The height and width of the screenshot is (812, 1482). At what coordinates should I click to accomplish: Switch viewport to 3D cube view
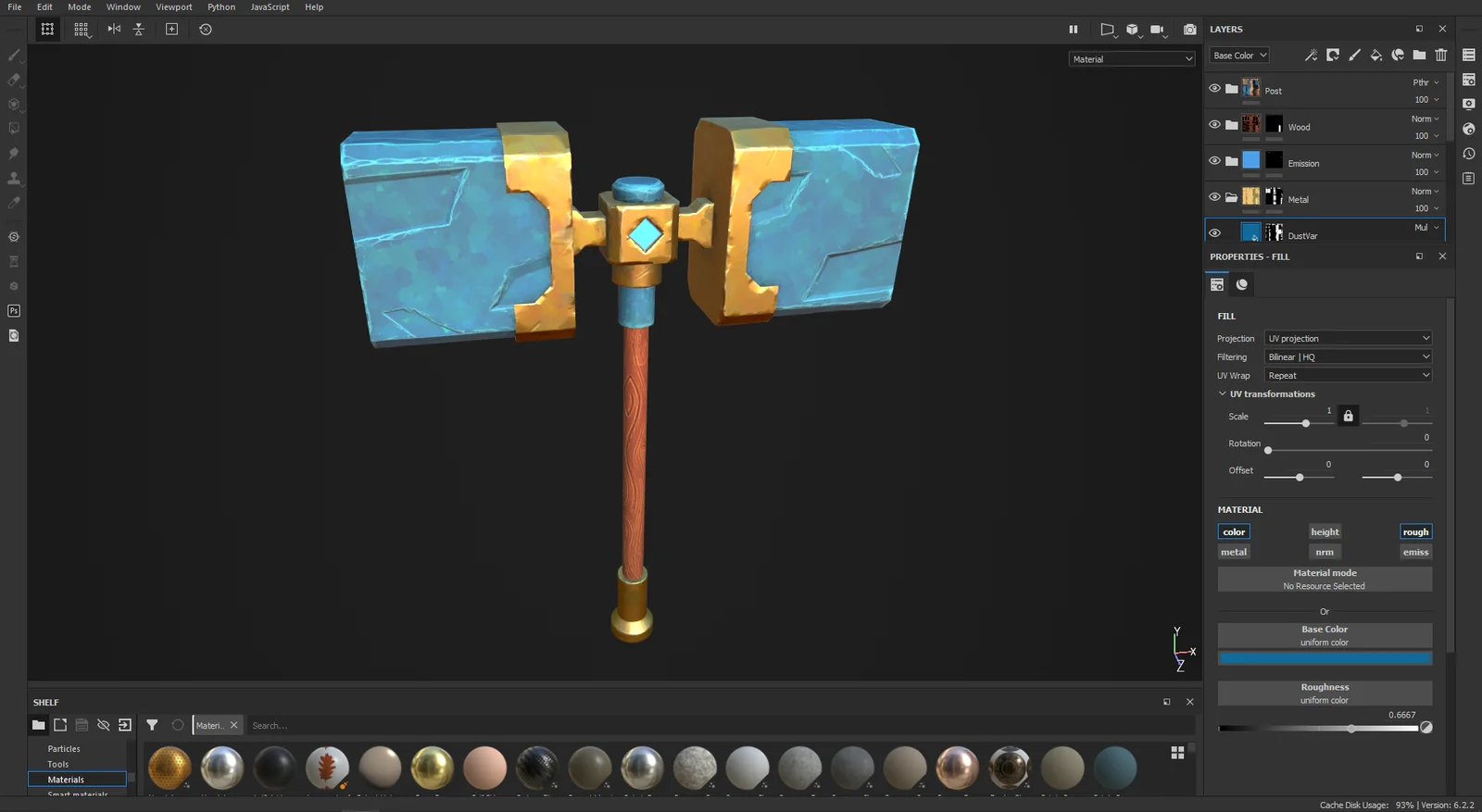point(1132,30)
